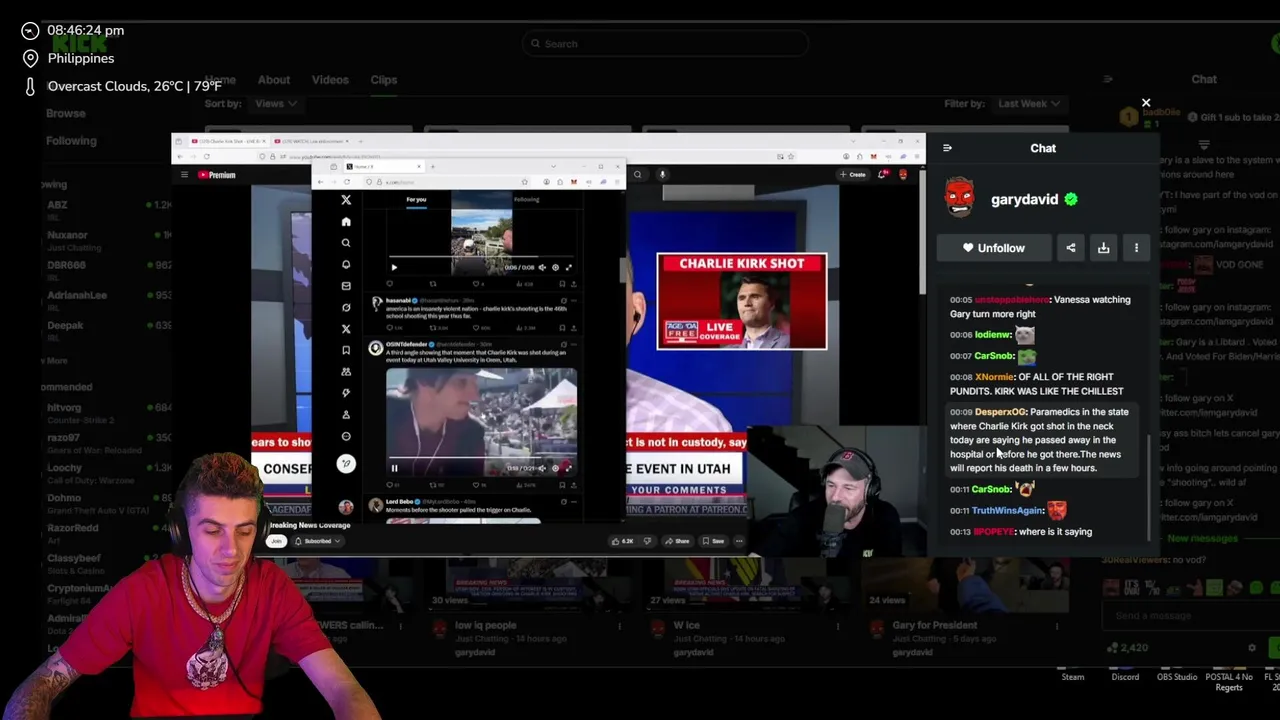The height and width of the screenshot is (720, 1280).
Task: Bookmark the hasanabi tweet
Action: pyautogui.click(x=563, y=327)
